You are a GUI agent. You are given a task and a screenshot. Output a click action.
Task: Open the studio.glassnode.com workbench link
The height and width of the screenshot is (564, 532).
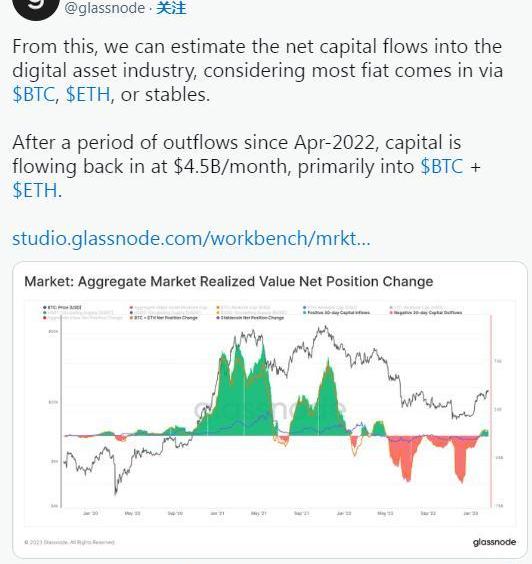coord(191,238)
